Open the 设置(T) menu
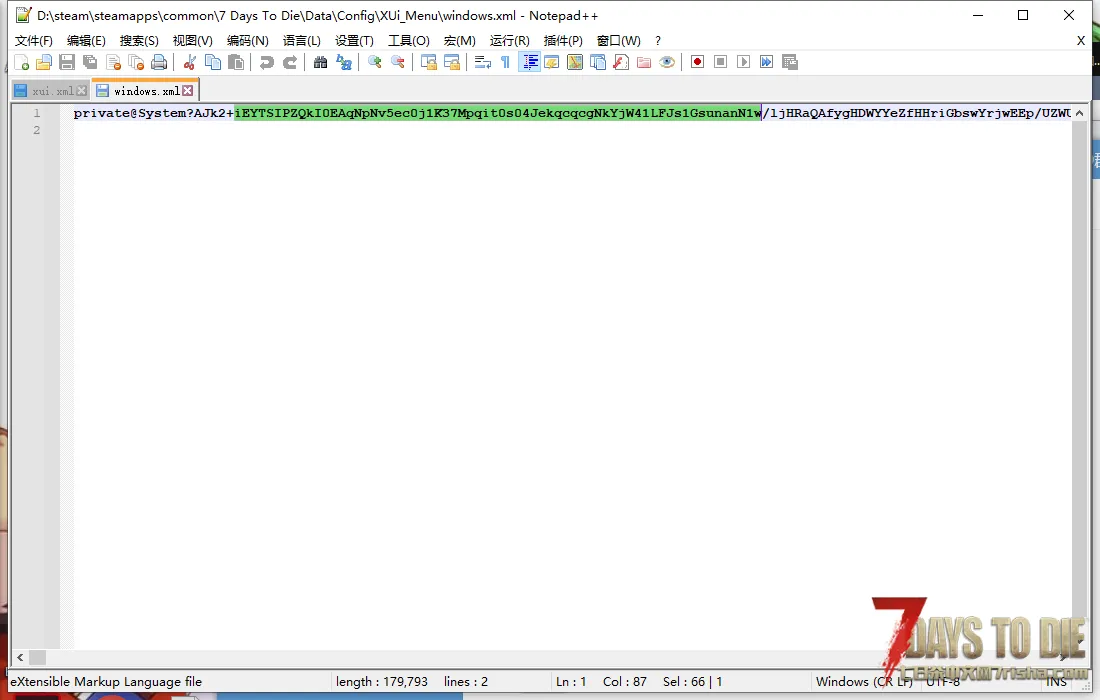The height and width of the screenshot is (700, 1100). [x=354, y=41]
